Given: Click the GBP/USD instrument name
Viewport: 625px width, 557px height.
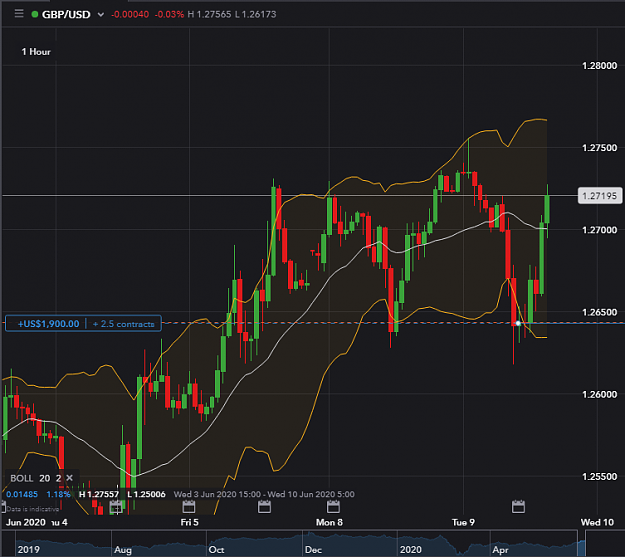Looking at the screenshot, I should click(66, 15).
